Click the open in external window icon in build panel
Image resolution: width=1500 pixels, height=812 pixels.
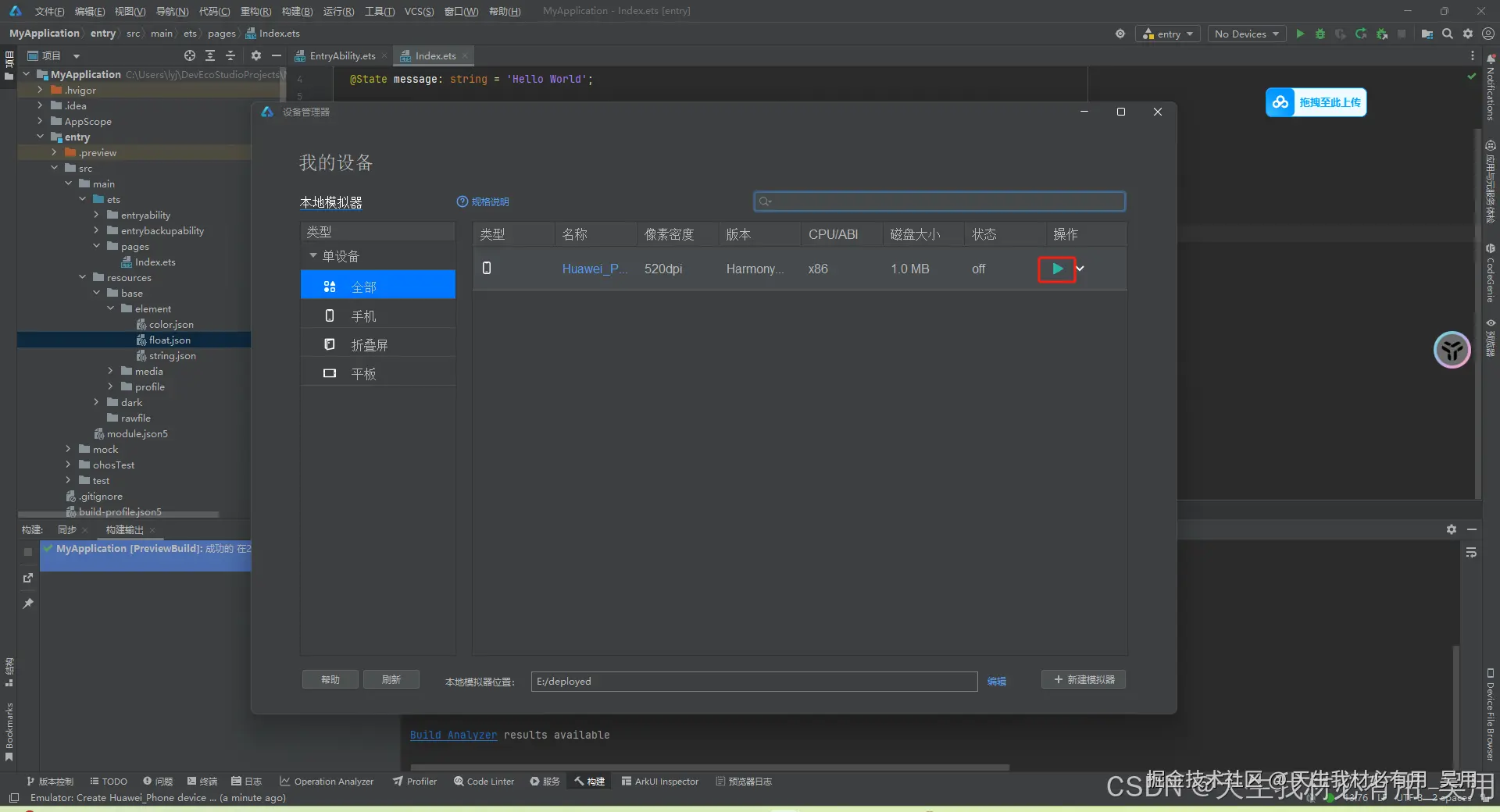click(x=28, y=578)
